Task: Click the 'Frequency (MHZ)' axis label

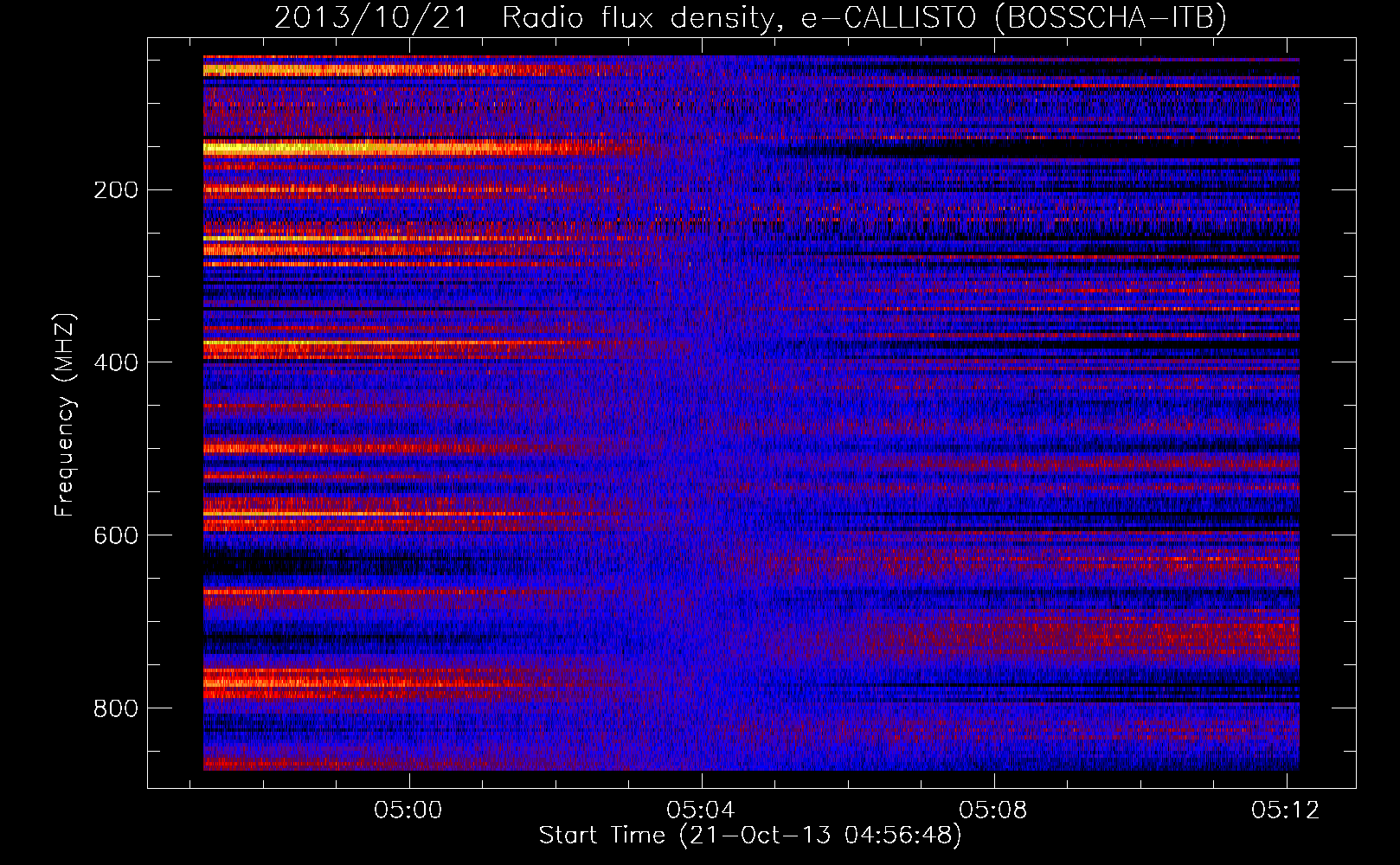Action: coord(65,414)
